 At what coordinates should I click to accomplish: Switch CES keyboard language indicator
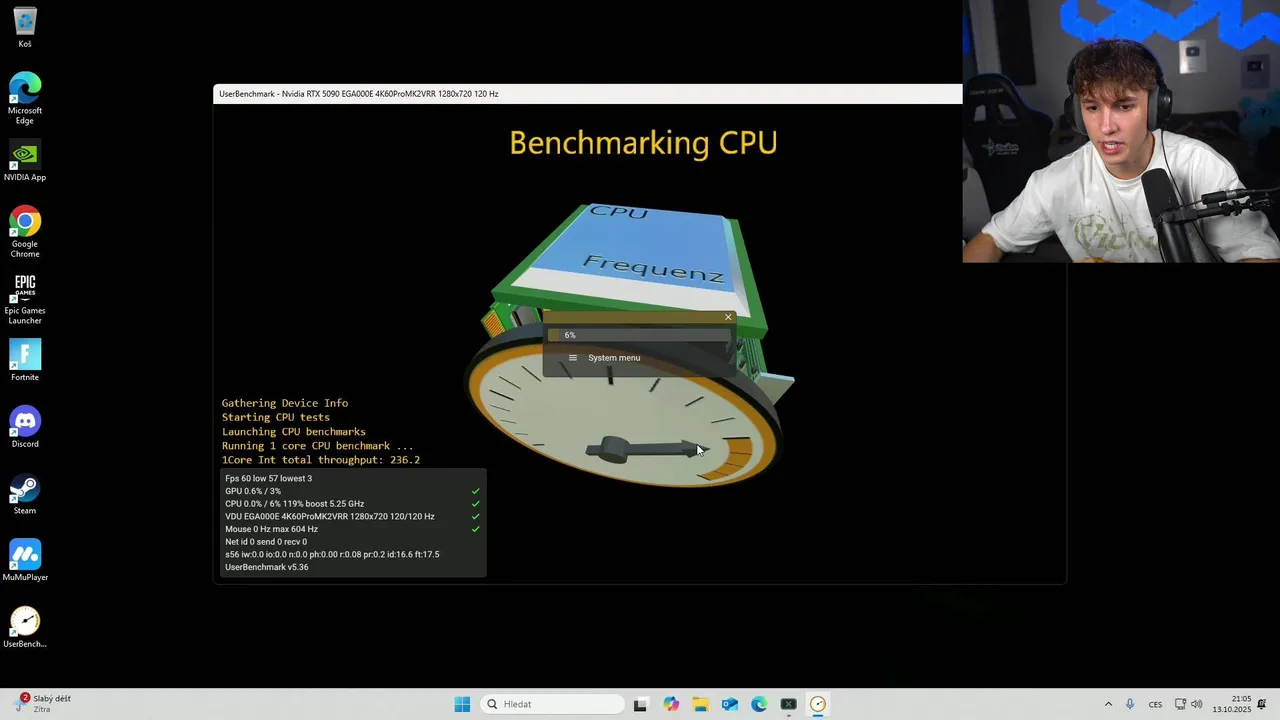coord(1155,704)
